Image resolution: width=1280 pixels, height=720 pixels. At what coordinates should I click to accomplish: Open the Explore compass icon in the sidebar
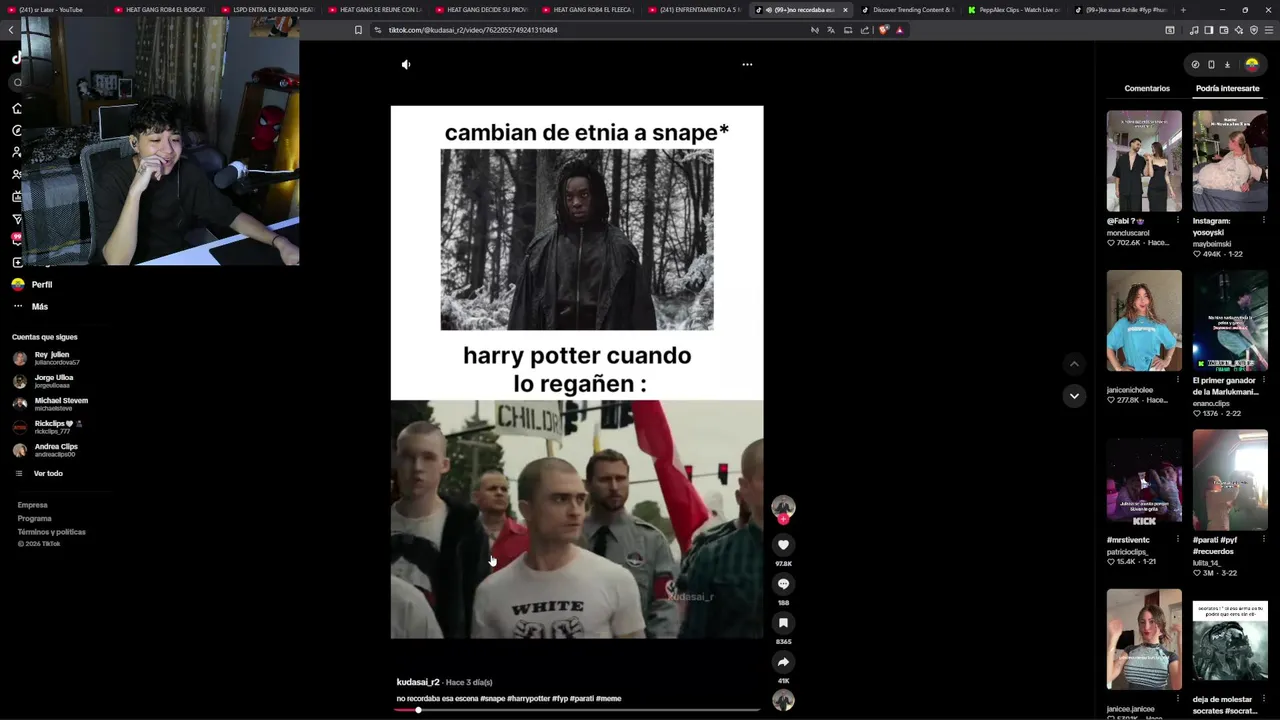17,130
